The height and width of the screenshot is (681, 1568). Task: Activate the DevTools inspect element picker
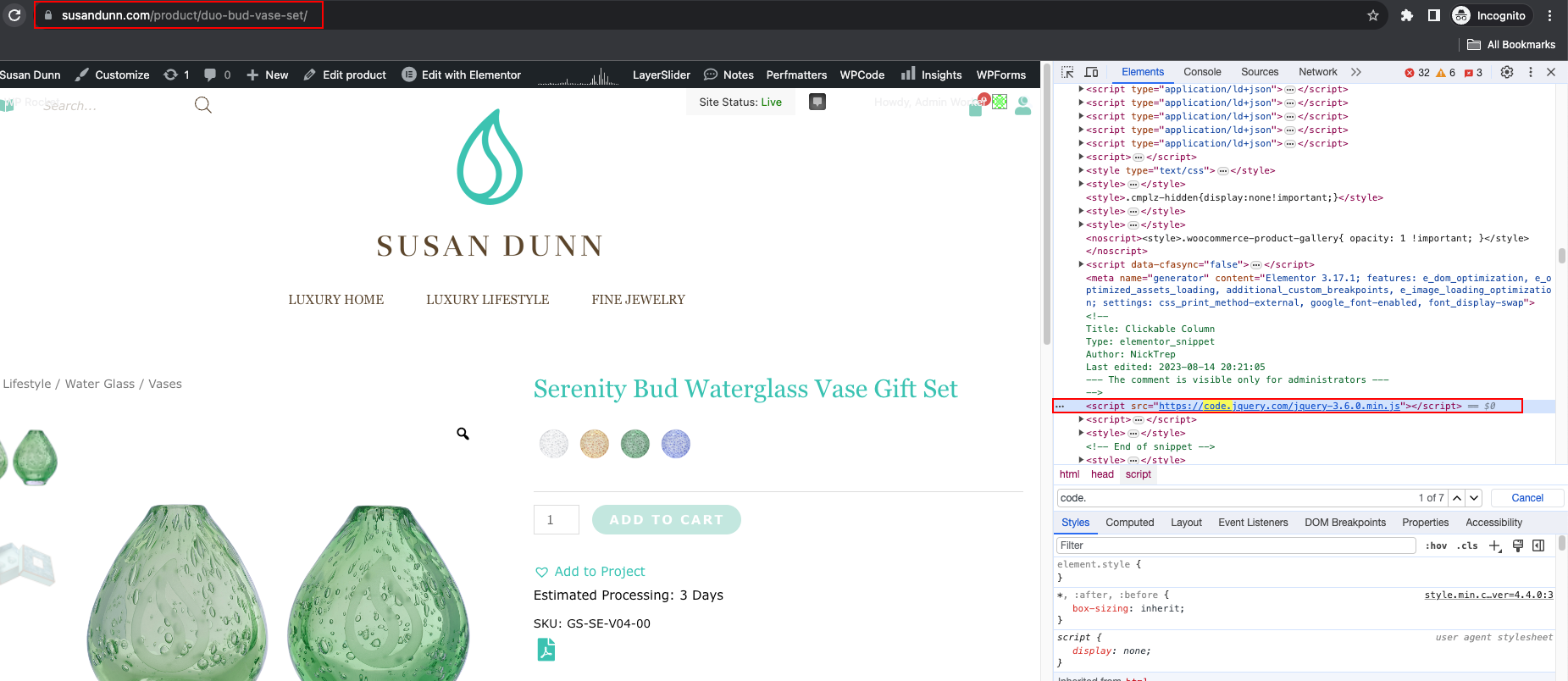(1067, 73)
